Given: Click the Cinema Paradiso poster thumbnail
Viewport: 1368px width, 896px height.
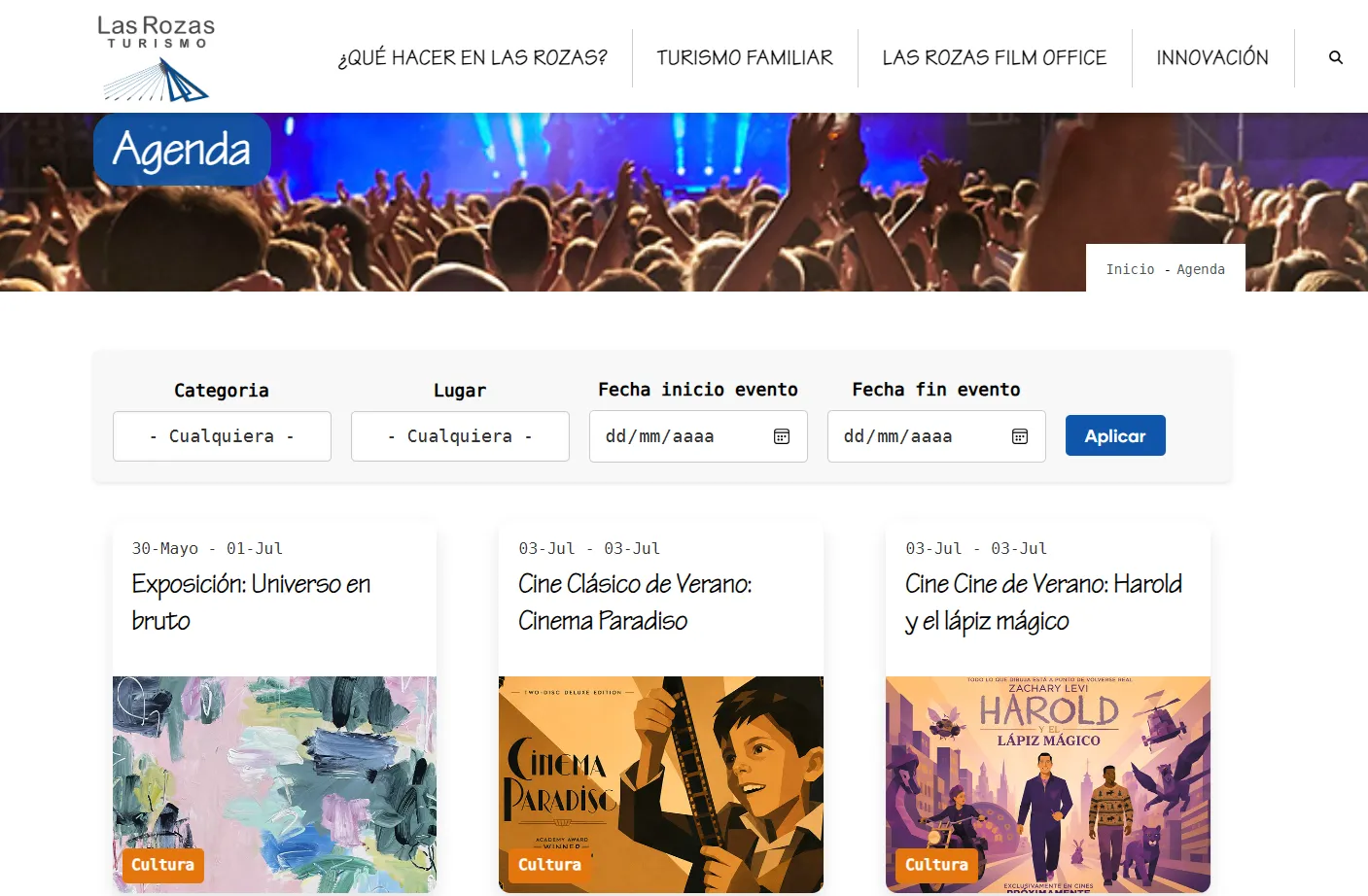Looking at the screenshot, I should [661, 784].
